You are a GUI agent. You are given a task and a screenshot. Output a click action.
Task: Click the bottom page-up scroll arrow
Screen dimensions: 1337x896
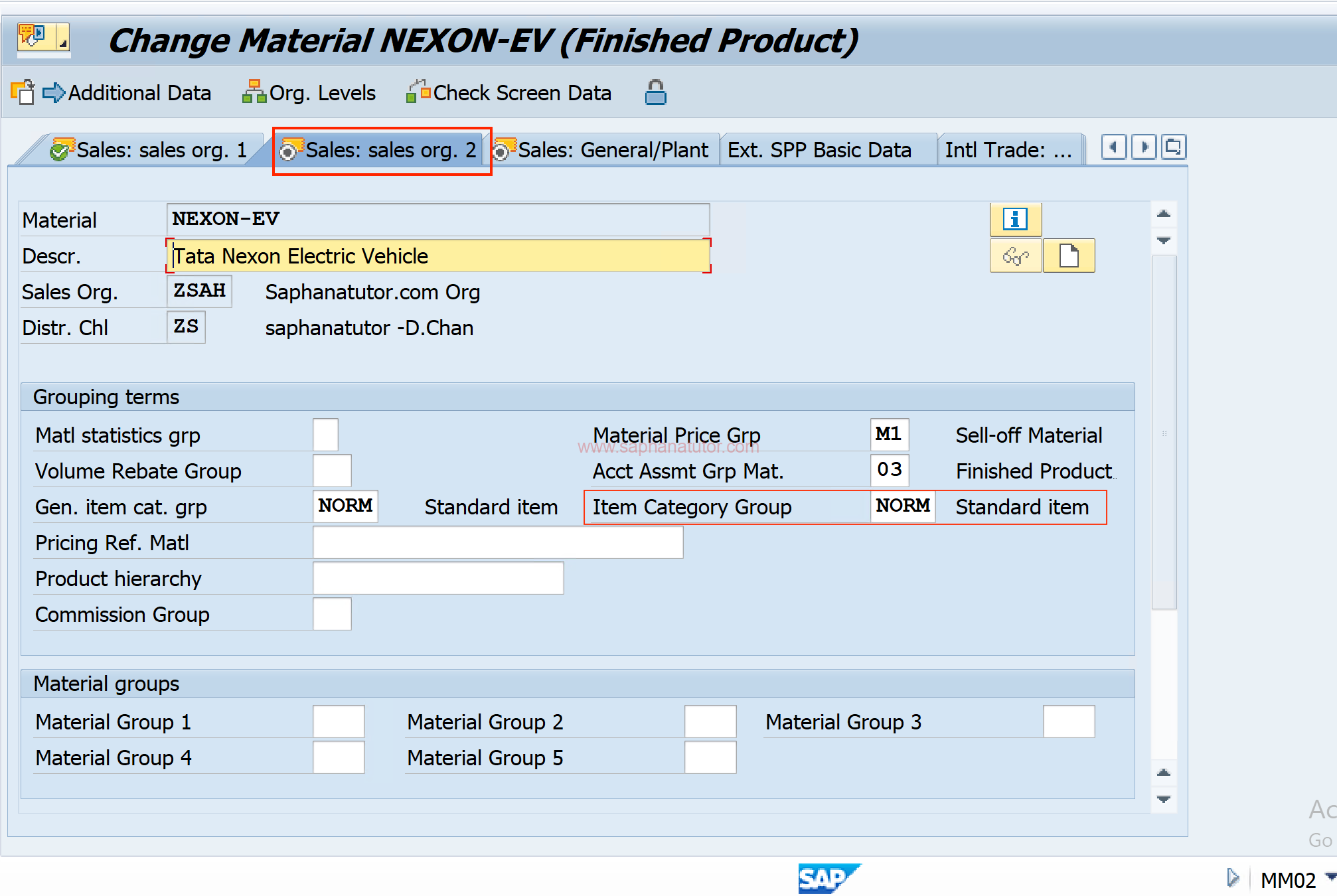click(1164, 773)
